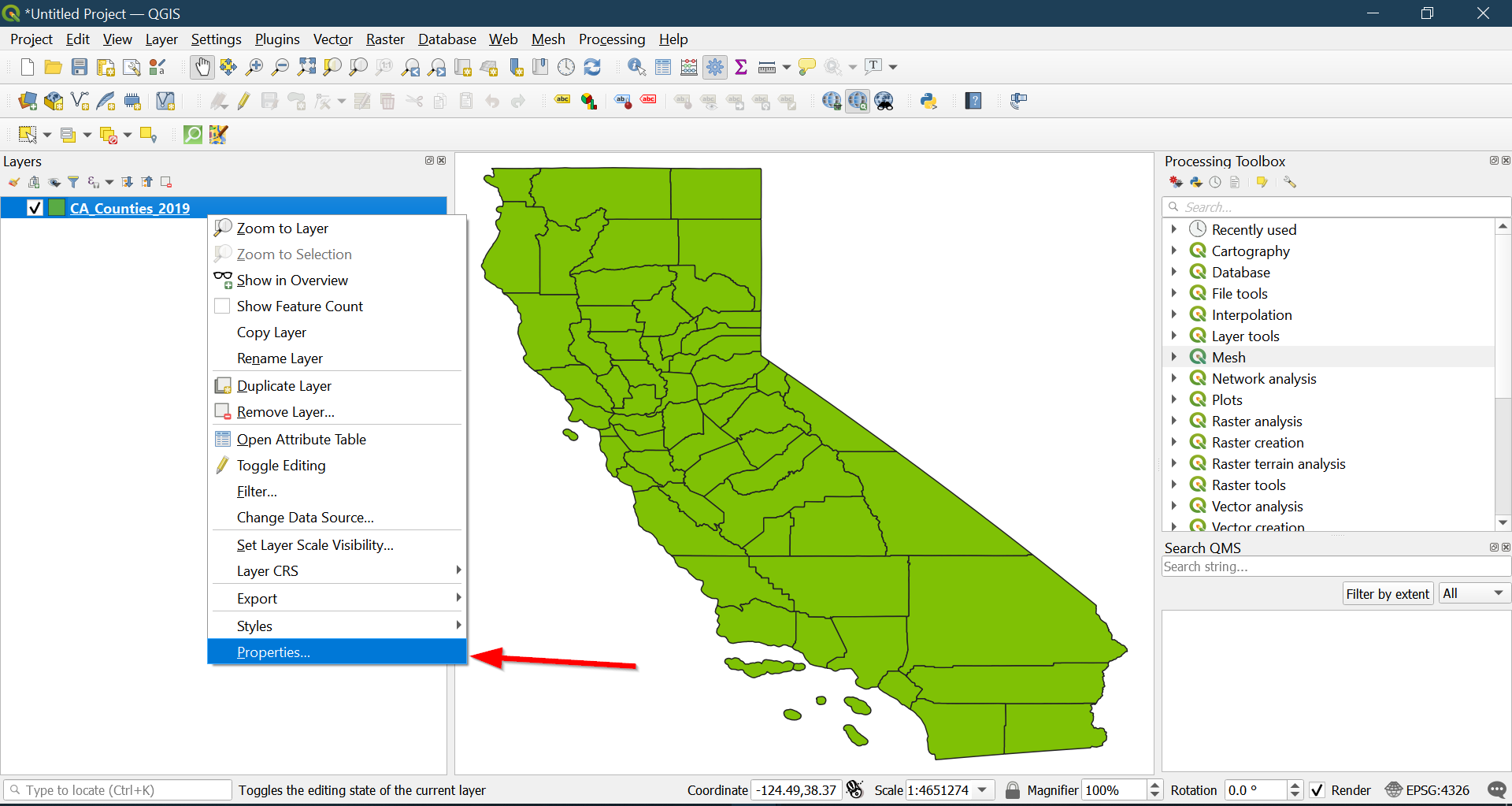Toggle the Render checkbox in status bar
This screenshot has height=806, width=1512.
(x=1317, y=790)
